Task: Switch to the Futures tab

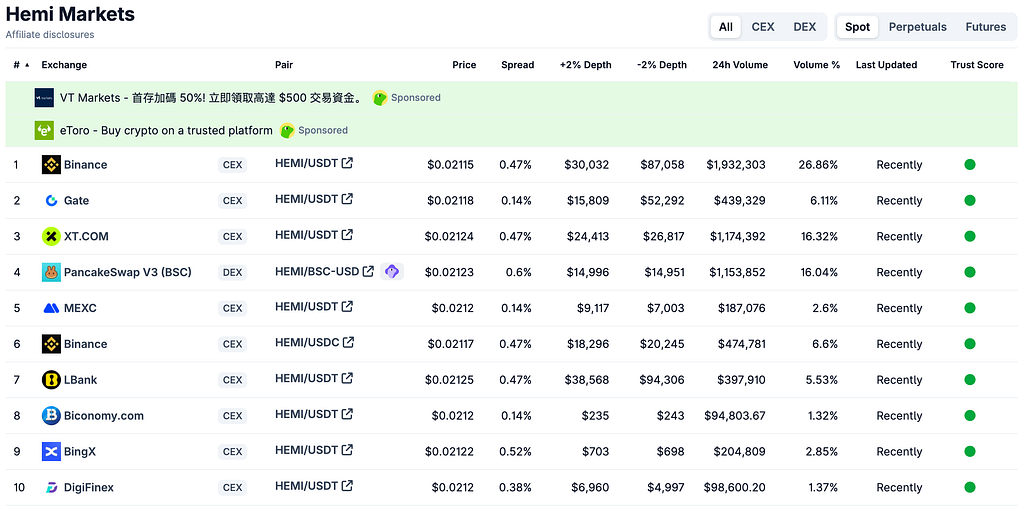Action: pos(985,27)
